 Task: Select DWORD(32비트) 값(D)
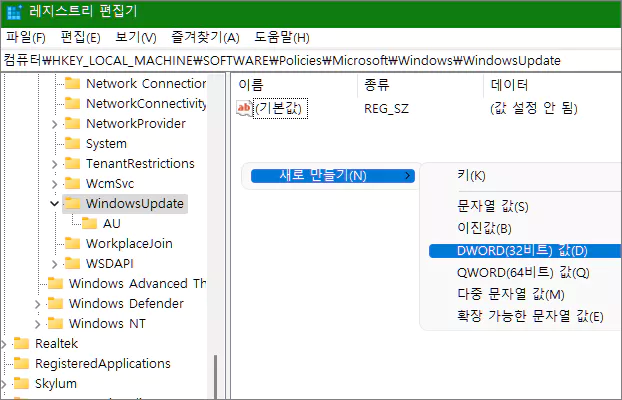[x=524, y=251]
